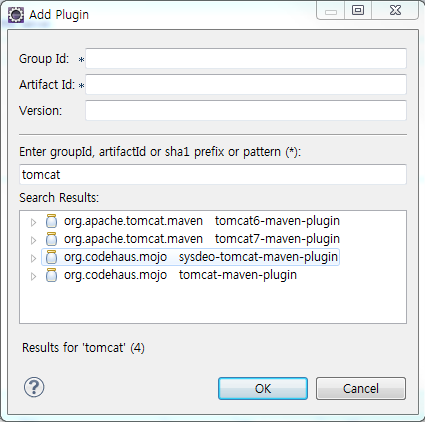Expand the tomcat7-maven-plugin tree node
425x422 pixels.
click(33, 240)
